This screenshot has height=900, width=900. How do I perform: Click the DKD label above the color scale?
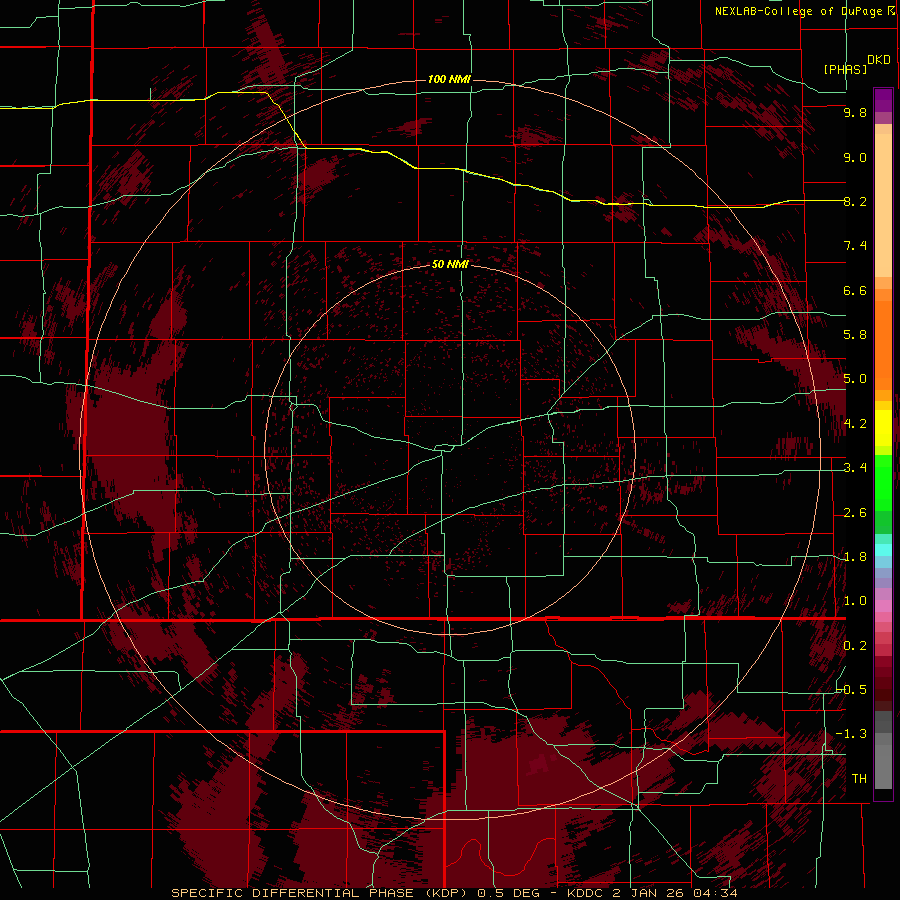pyautogui.click(x=879, y=60)
